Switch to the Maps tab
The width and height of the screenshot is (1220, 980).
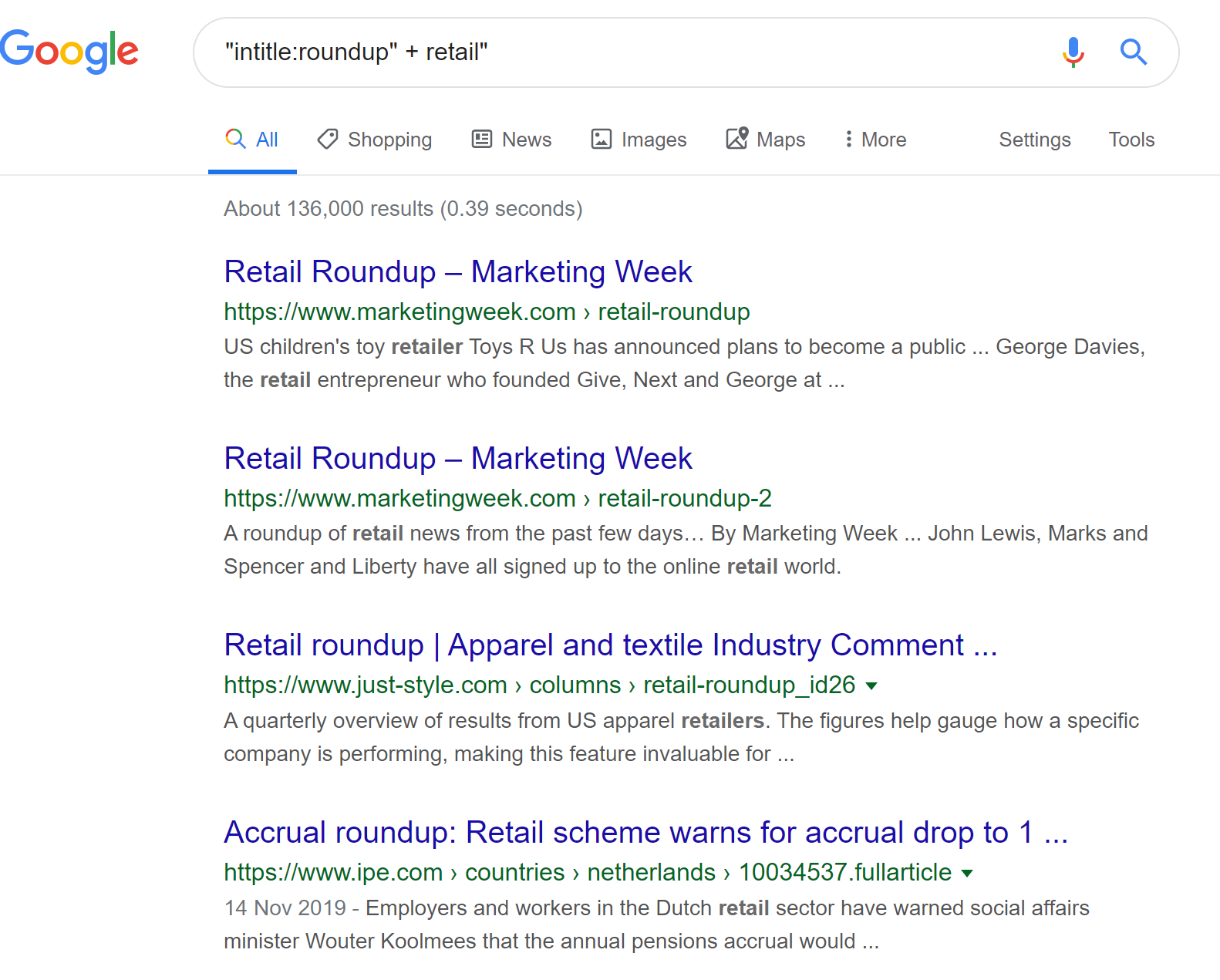[765, 140]
